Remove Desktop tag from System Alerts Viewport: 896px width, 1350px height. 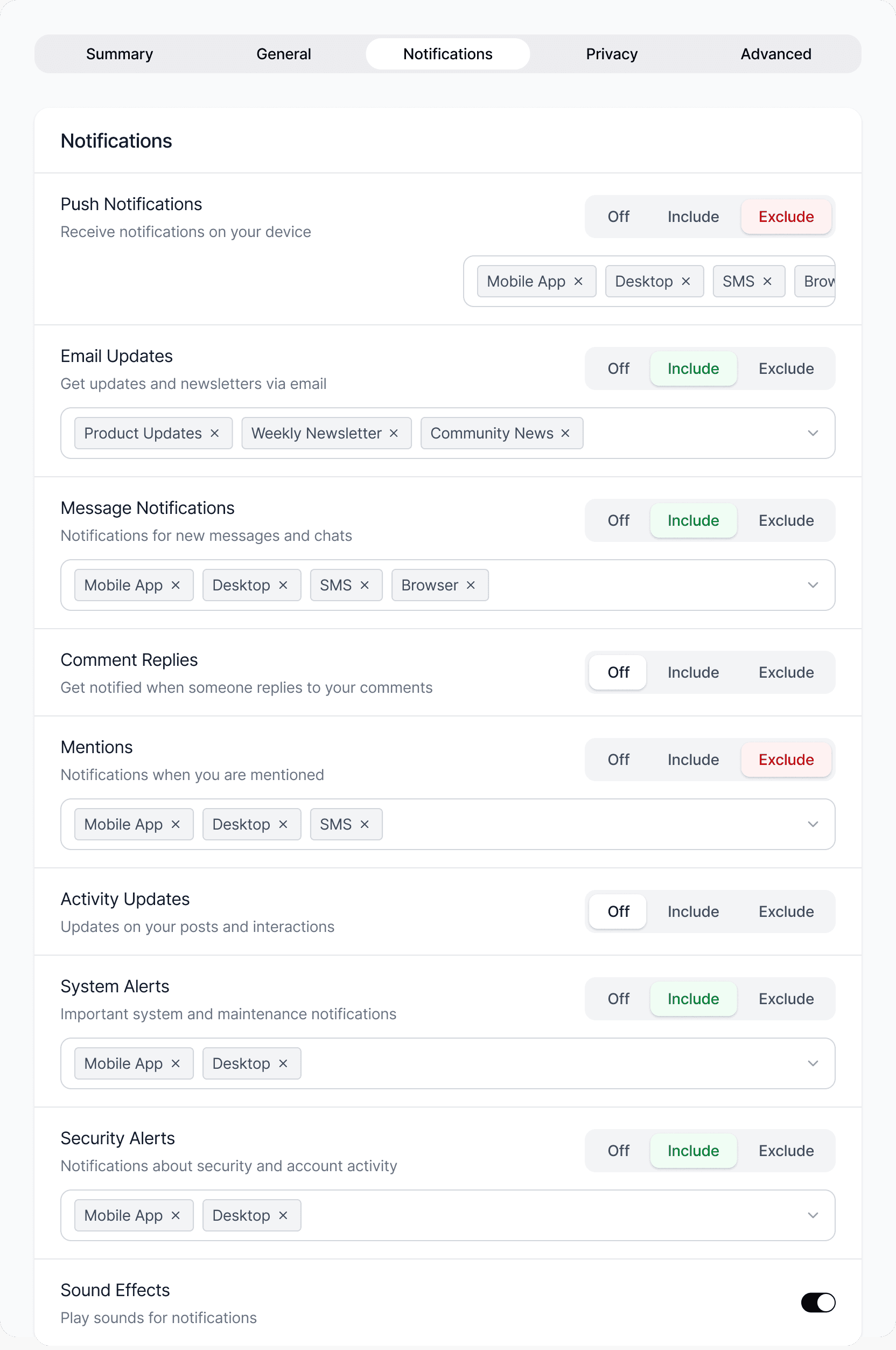[283, 1063]
